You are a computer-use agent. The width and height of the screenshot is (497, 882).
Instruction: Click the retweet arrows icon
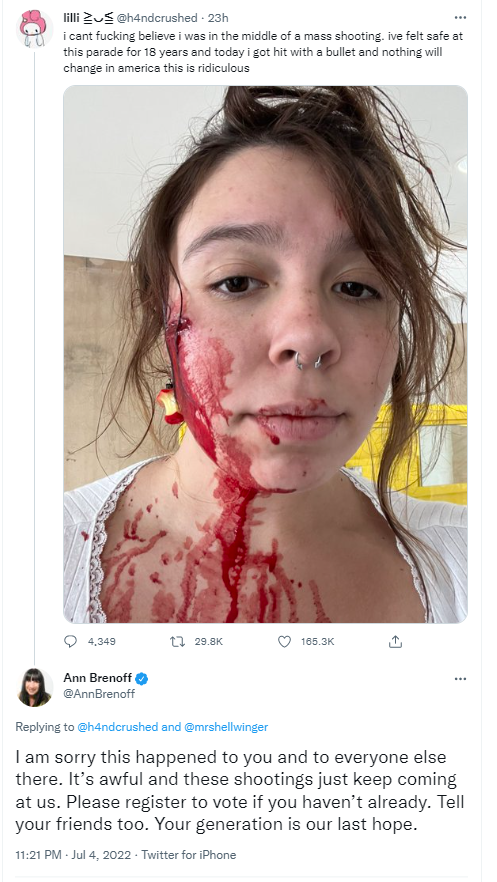click(x=177, y=641)
